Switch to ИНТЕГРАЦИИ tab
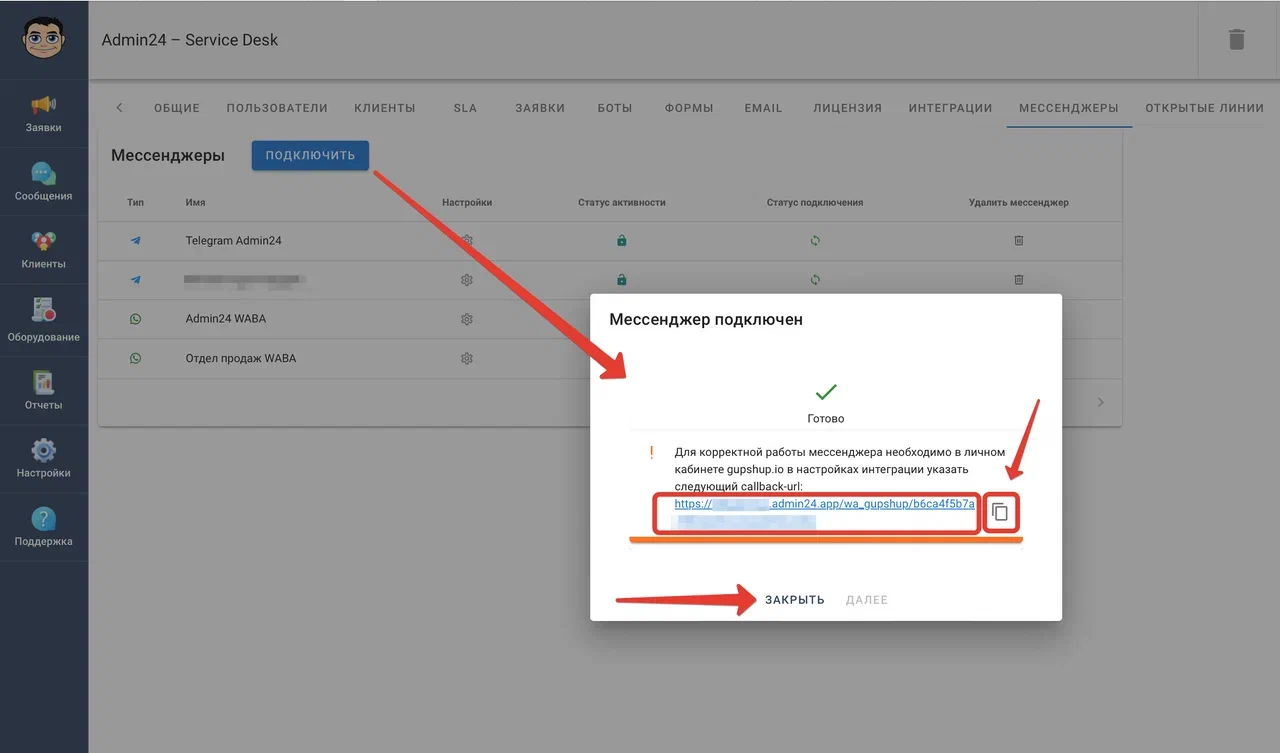 (950, 108)
